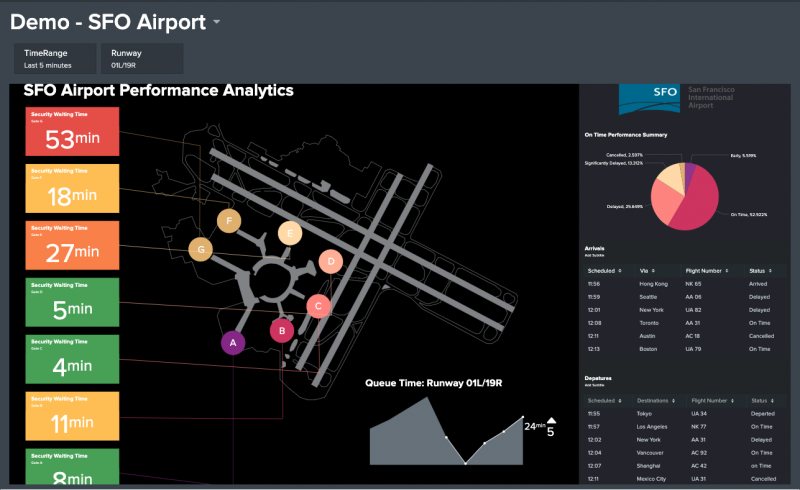Click the green 4min security waiting tile
Image resolution: width=800 pixels, height=490 pixels.
click(x=72, y=359)
